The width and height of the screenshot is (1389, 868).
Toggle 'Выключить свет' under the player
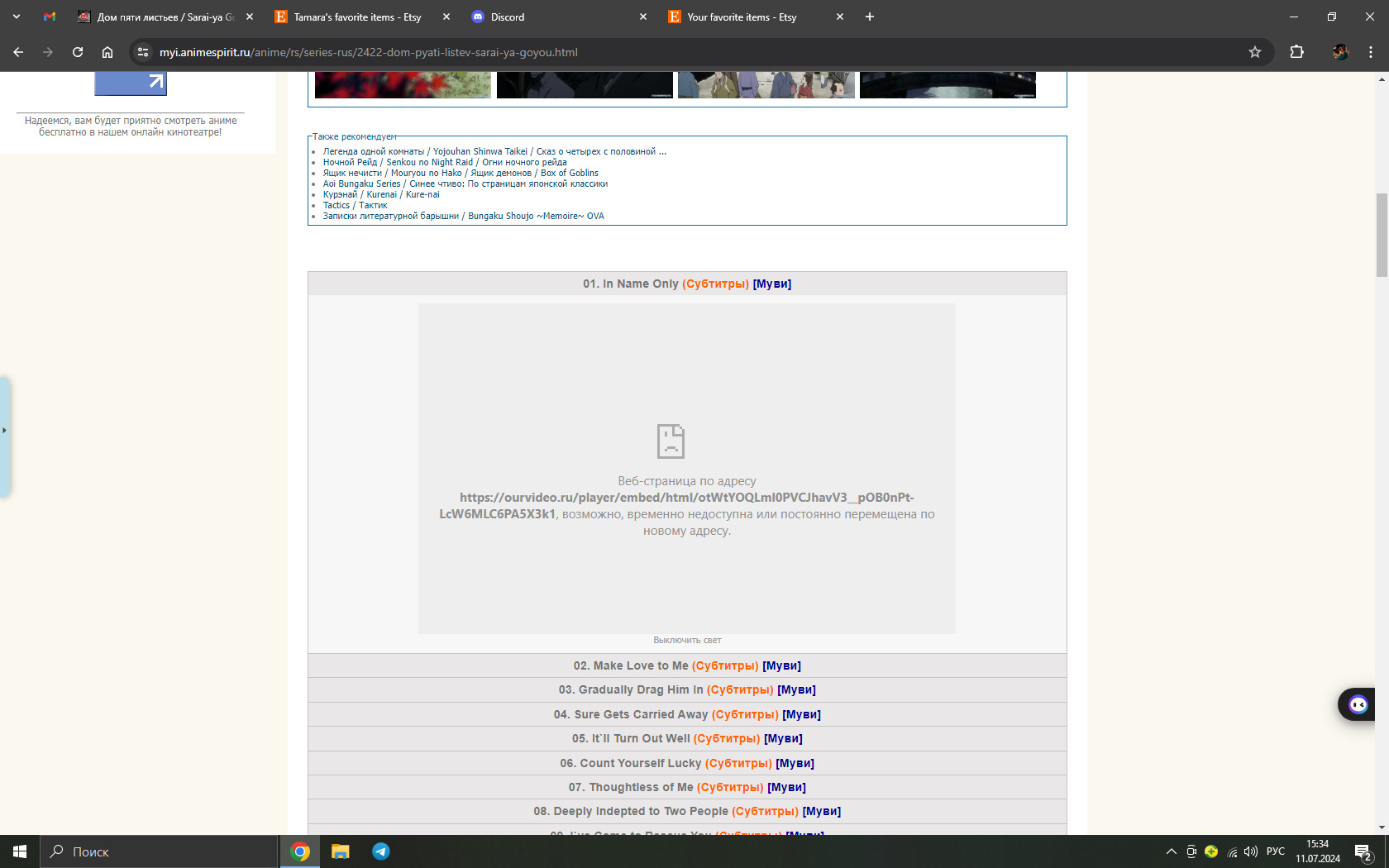pyautogui.click(x=687, y=640)
